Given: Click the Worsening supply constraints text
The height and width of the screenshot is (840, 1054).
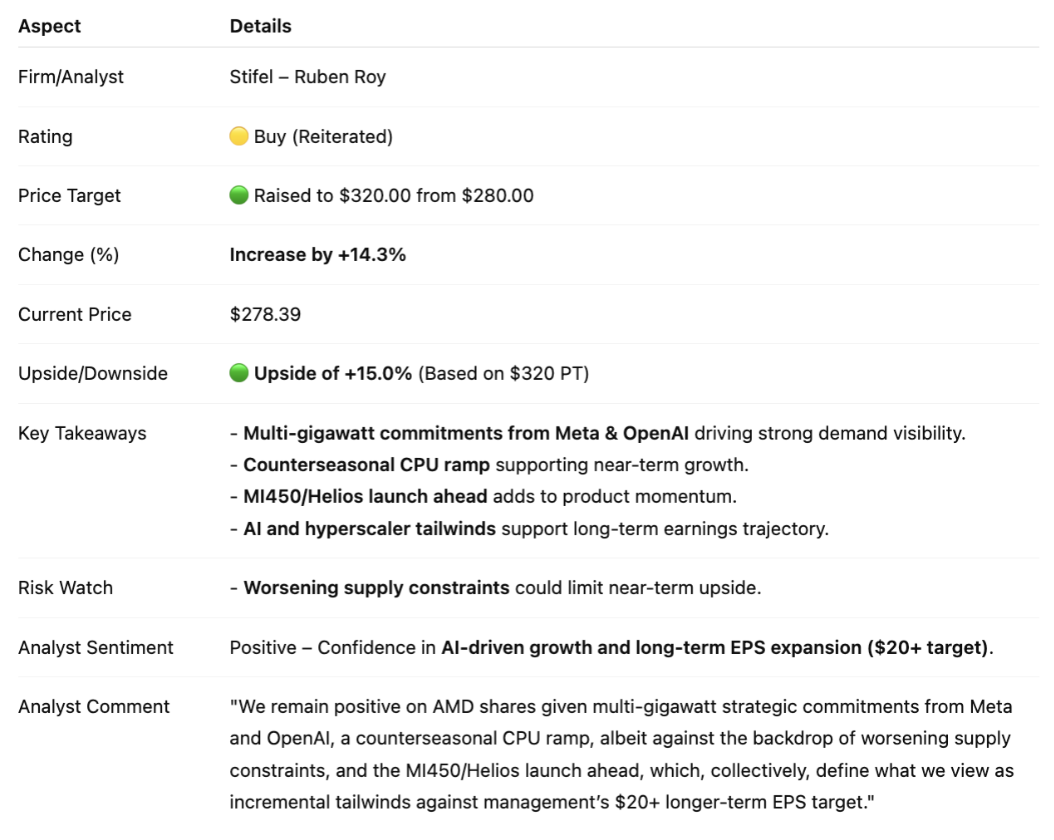Looking at the screenshot, I should pyautogui.click(x=376, y=588).
